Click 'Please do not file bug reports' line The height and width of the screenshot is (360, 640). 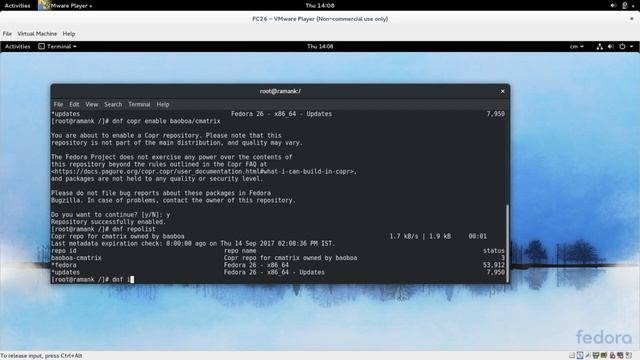(x=161, y=193)
